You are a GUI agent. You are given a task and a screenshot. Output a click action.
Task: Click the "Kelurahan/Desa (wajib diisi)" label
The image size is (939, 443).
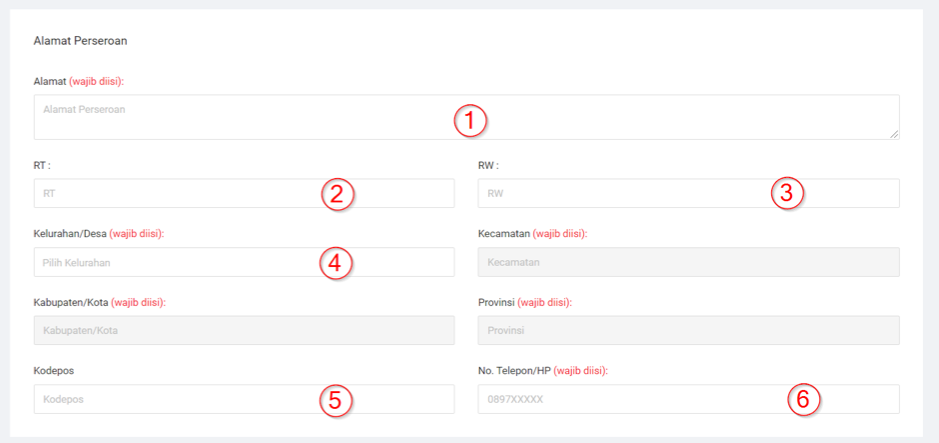98,234
